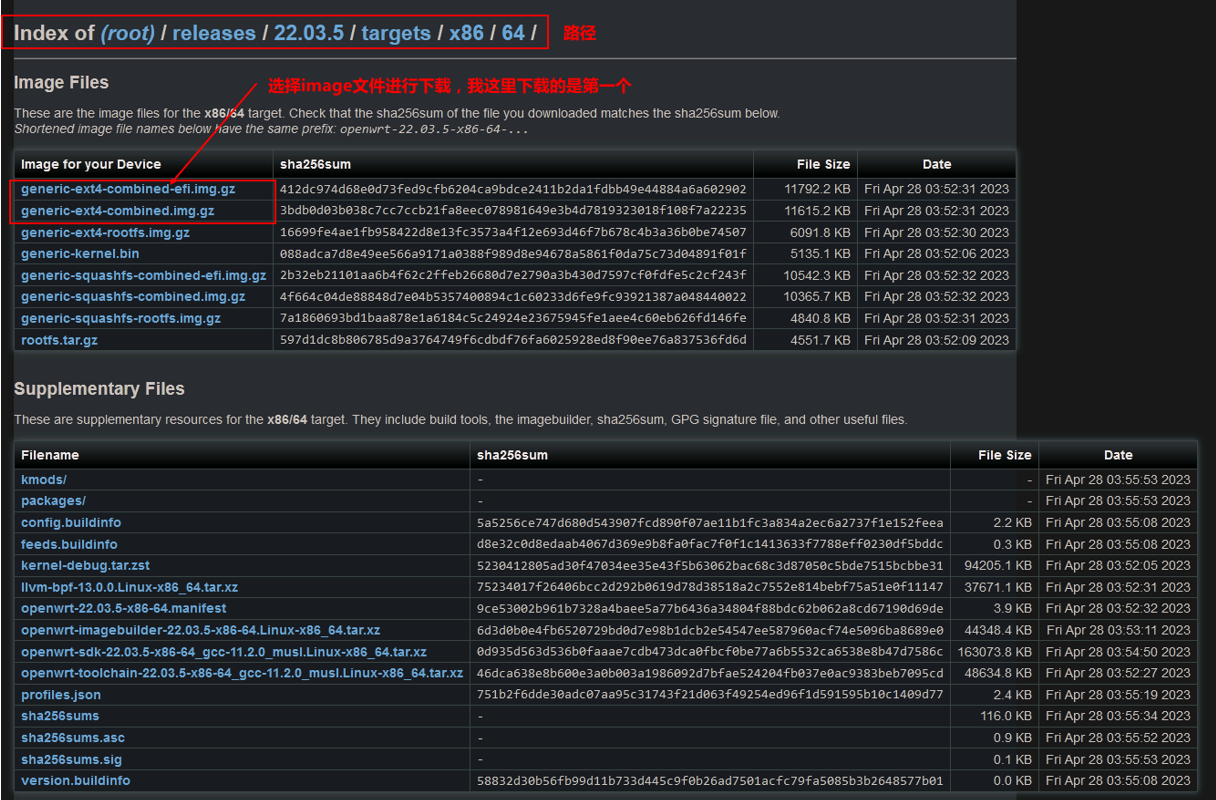
Task: Click the Image Files section heading
Action: pyautogui.click(x=61, y=83)
